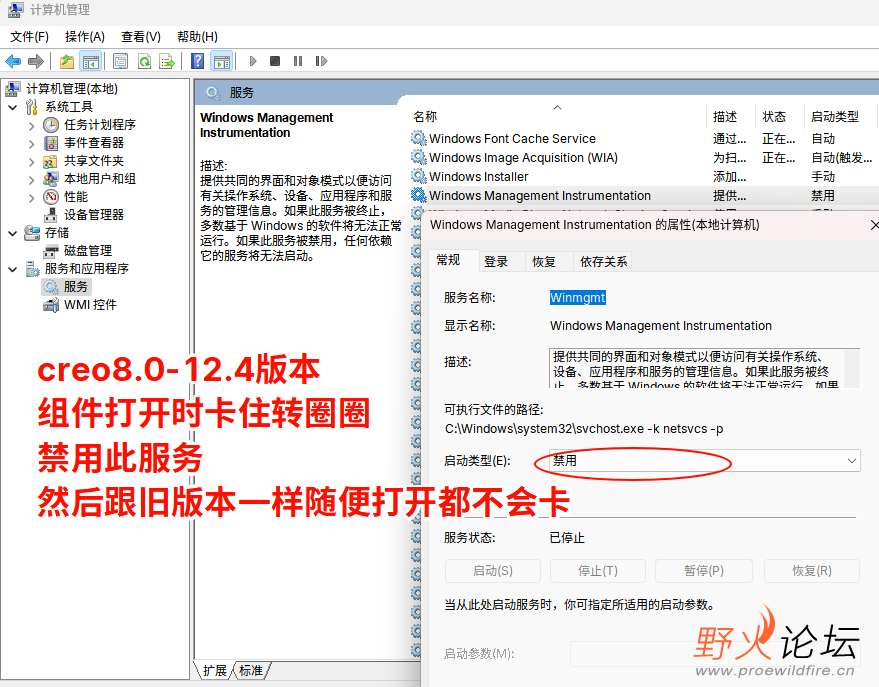Screen dimensions: 879x687
Task: Toggle the console tree pane icon
Action: click(x=93, y=61)
